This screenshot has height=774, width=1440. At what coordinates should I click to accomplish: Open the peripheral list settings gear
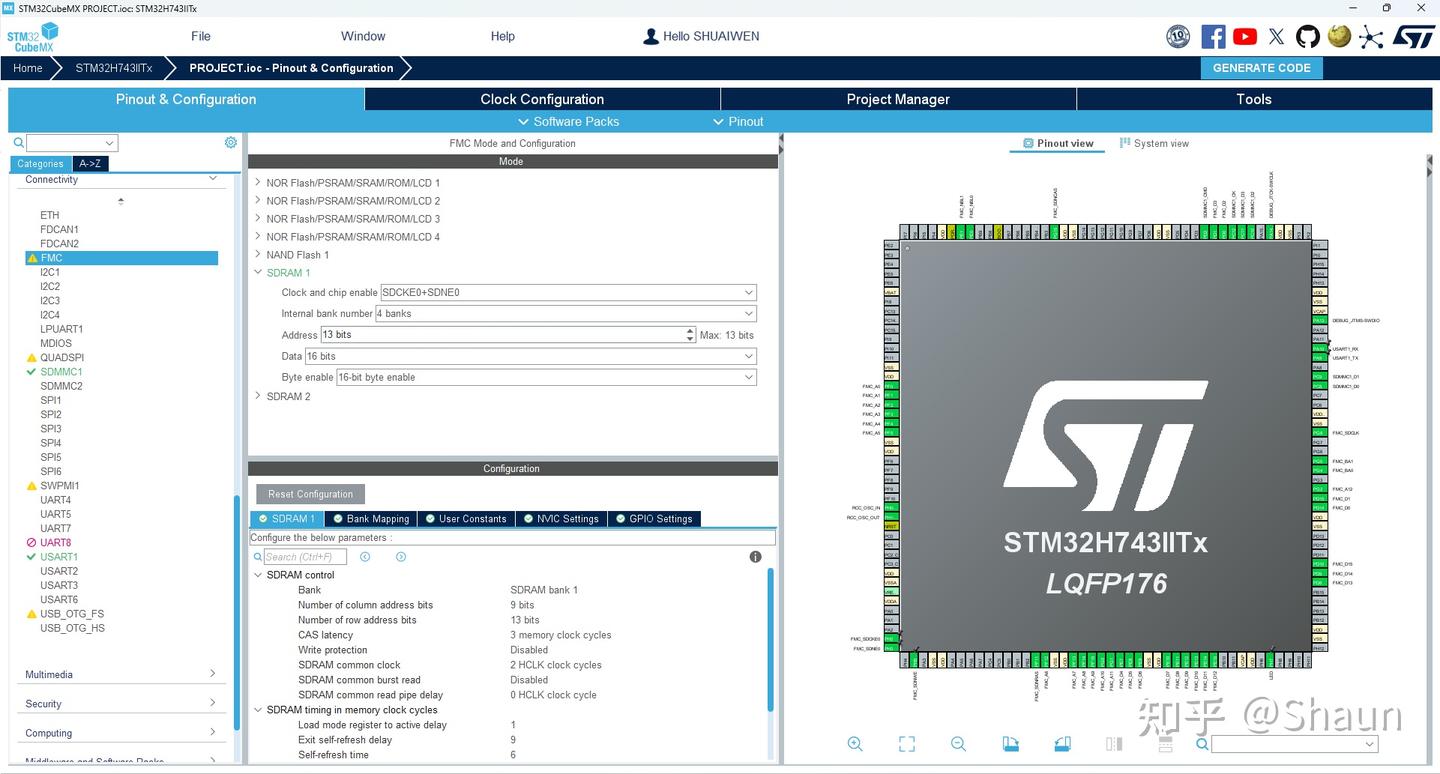231,143
